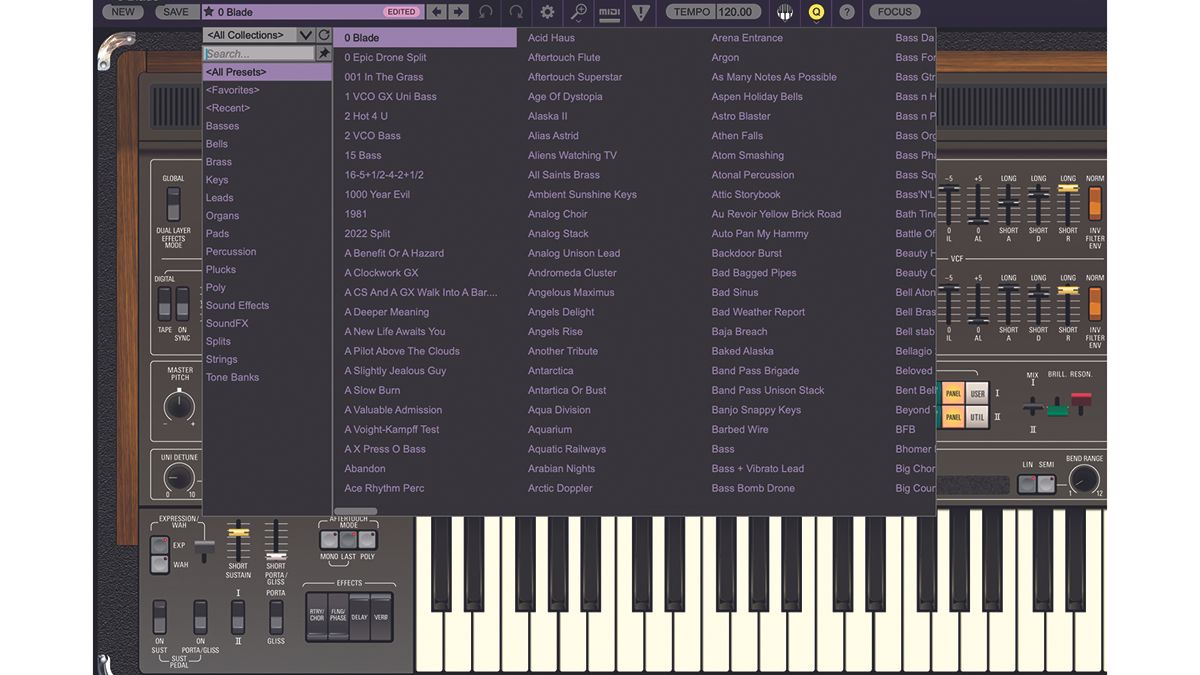Click the preset list horizontal scrollbar

[x=355, y=511]
